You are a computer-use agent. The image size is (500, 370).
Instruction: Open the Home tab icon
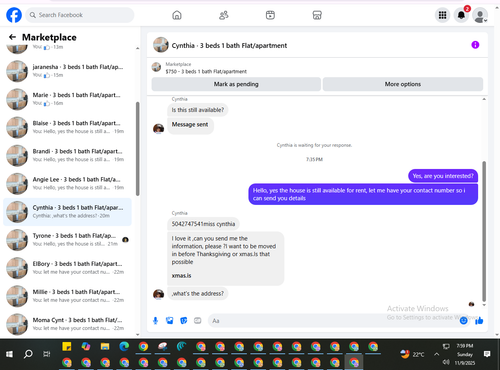click(x=177, y=15)
